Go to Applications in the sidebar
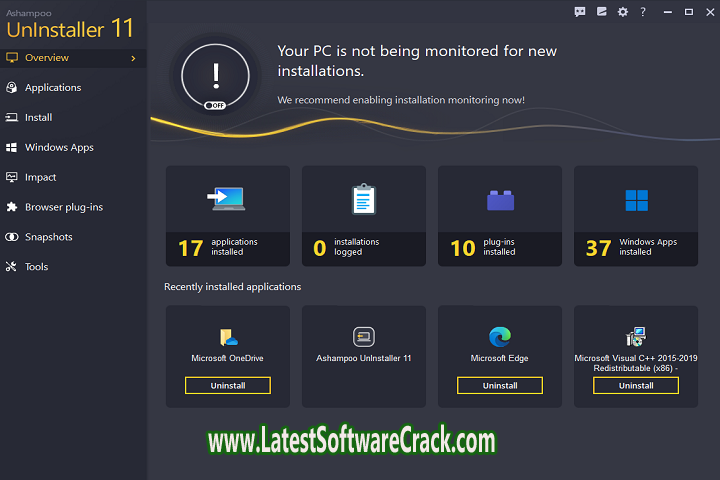 52,88
